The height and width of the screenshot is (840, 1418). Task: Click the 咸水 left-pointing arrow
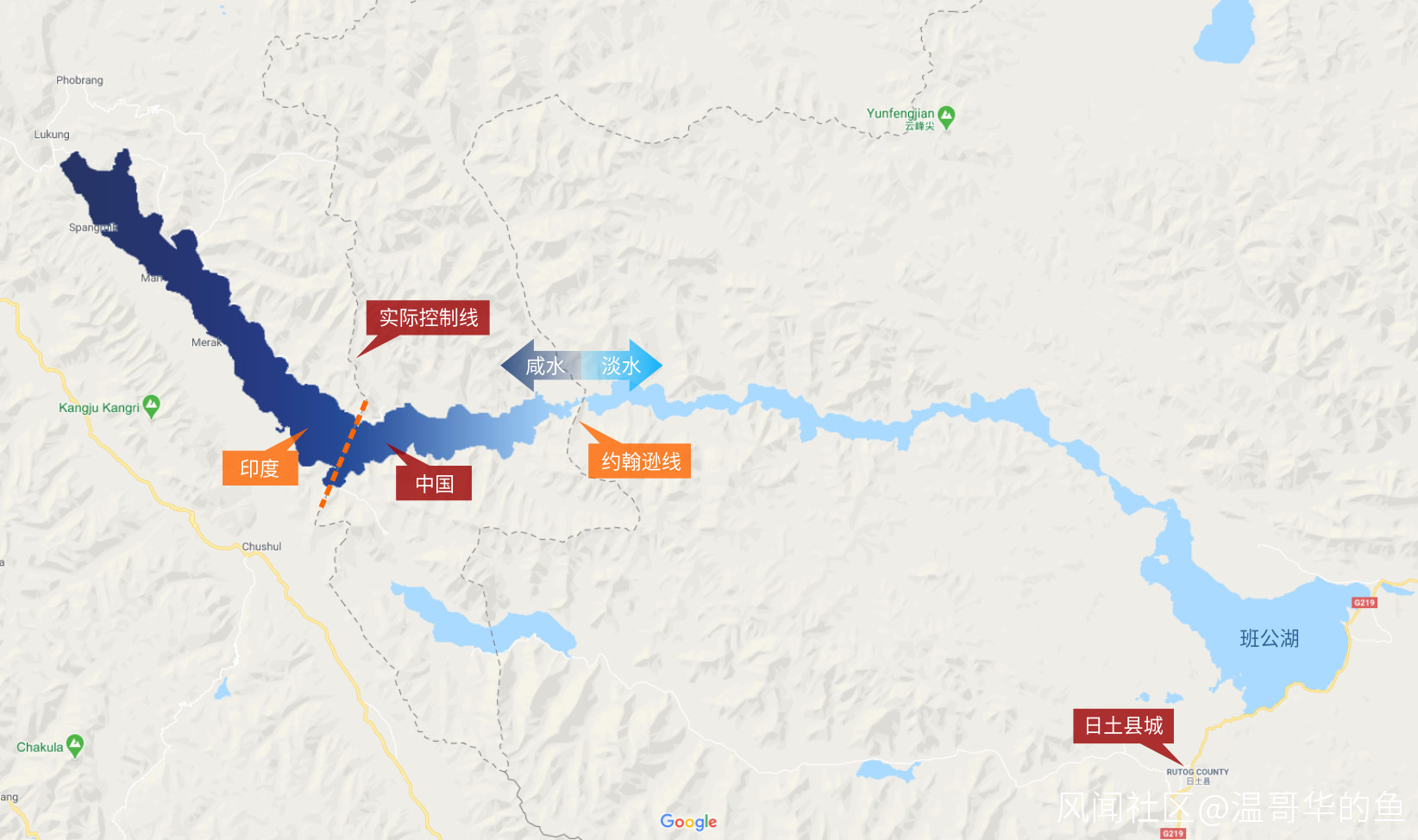[540, 366]
